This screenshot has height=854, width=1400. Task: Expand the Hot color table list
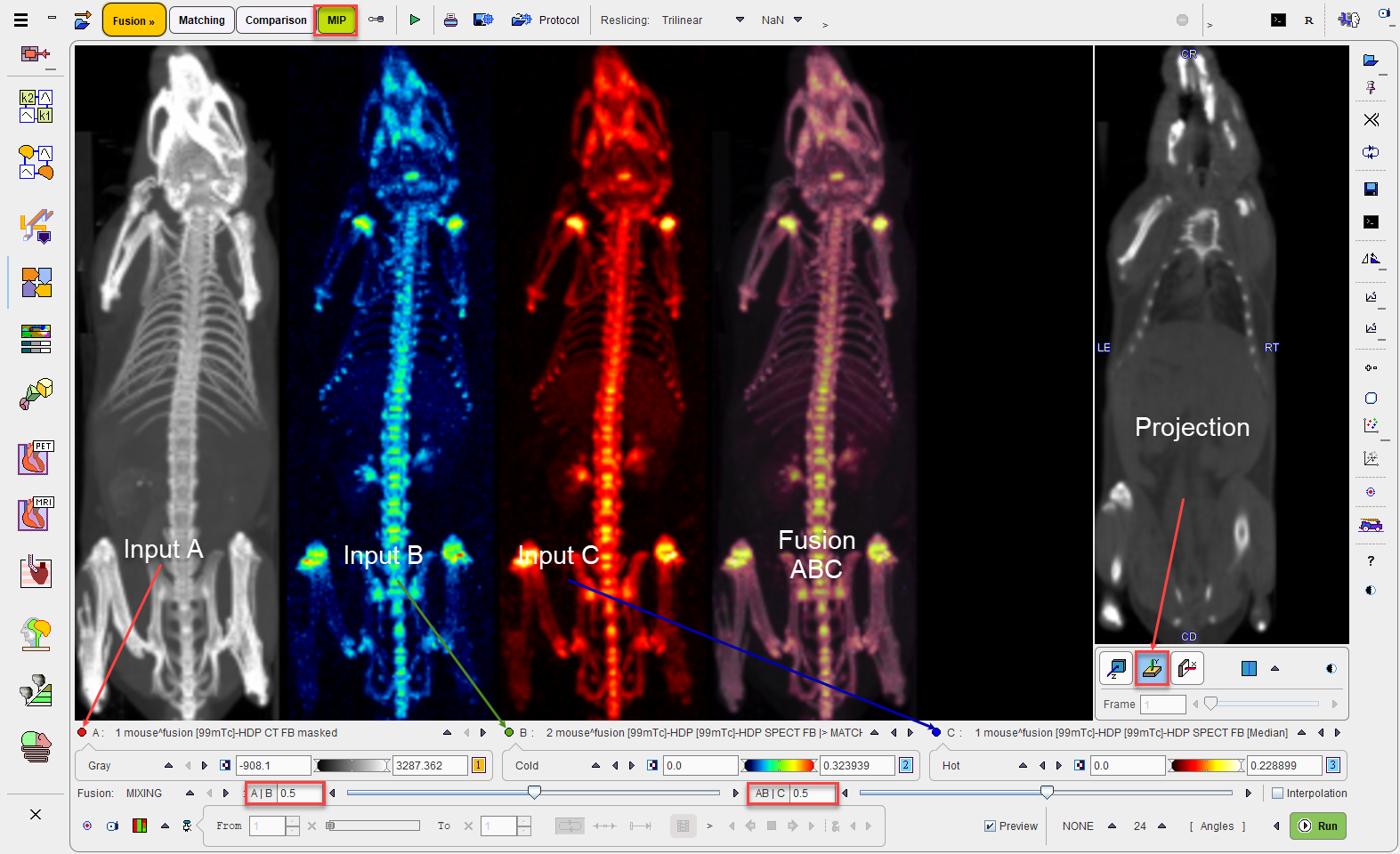click(x=1023, y=765)
